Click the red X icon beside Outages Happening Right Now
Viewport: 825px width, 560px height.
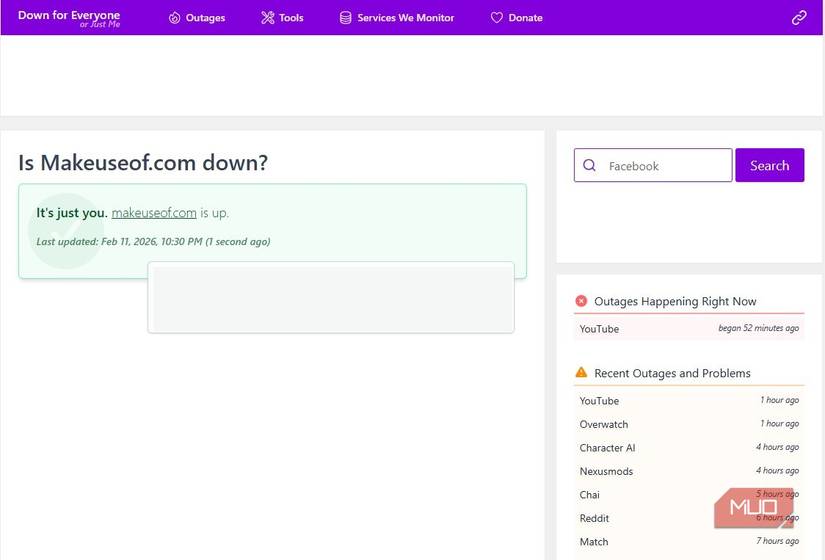tap(581, 301)
